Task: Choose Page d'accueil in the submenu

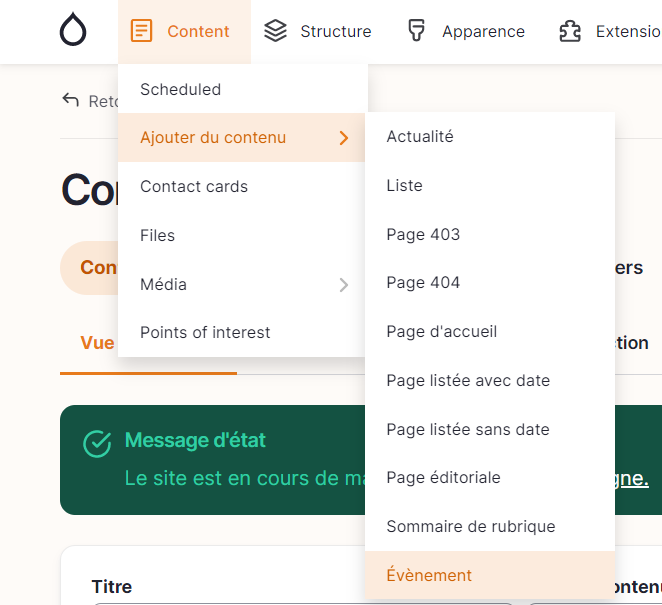Action: tap(441, 332)
